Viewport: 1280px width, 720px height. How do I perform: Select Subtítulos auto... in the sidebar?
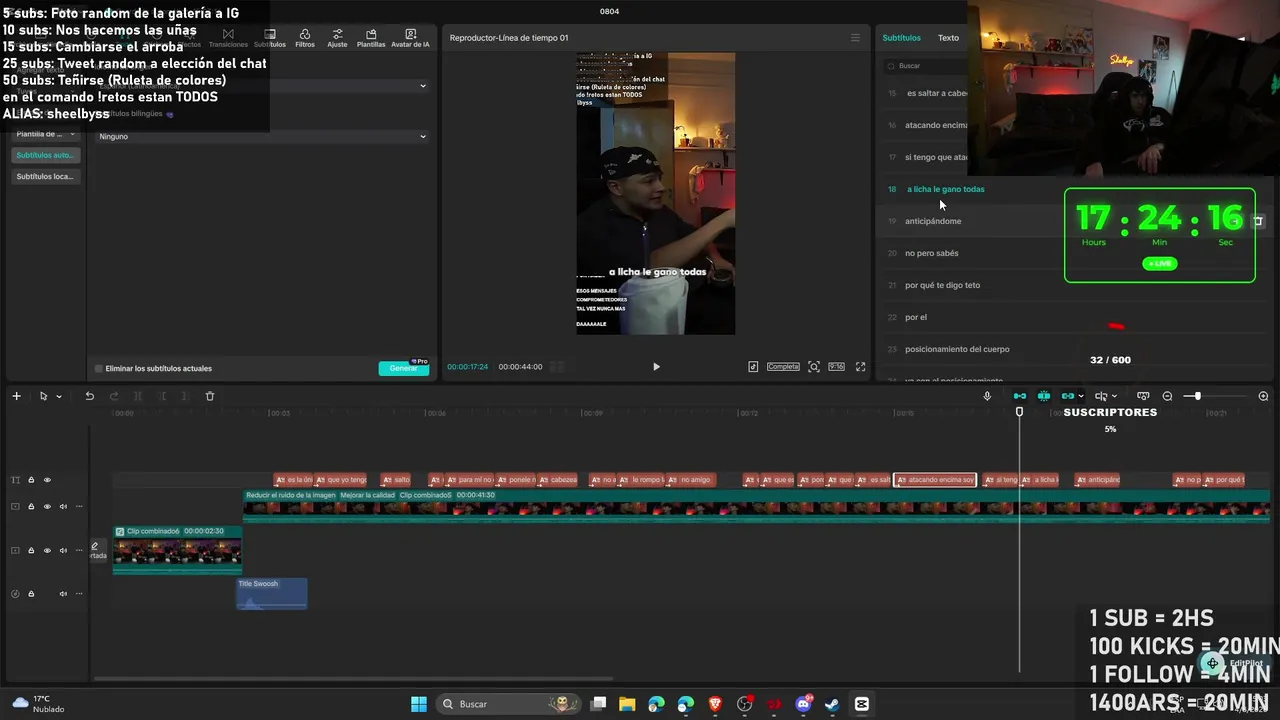click(x=46, y=155)
